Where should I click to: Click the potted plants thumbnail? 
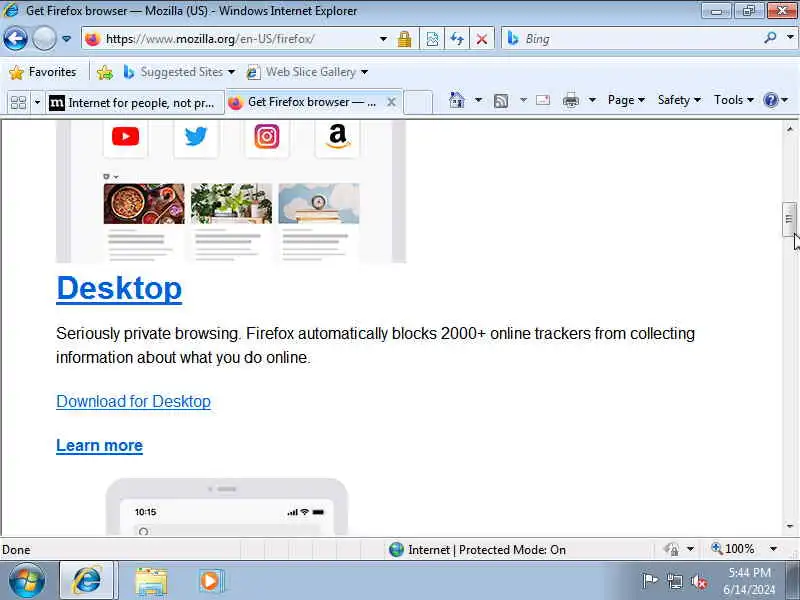pos(231,204)
